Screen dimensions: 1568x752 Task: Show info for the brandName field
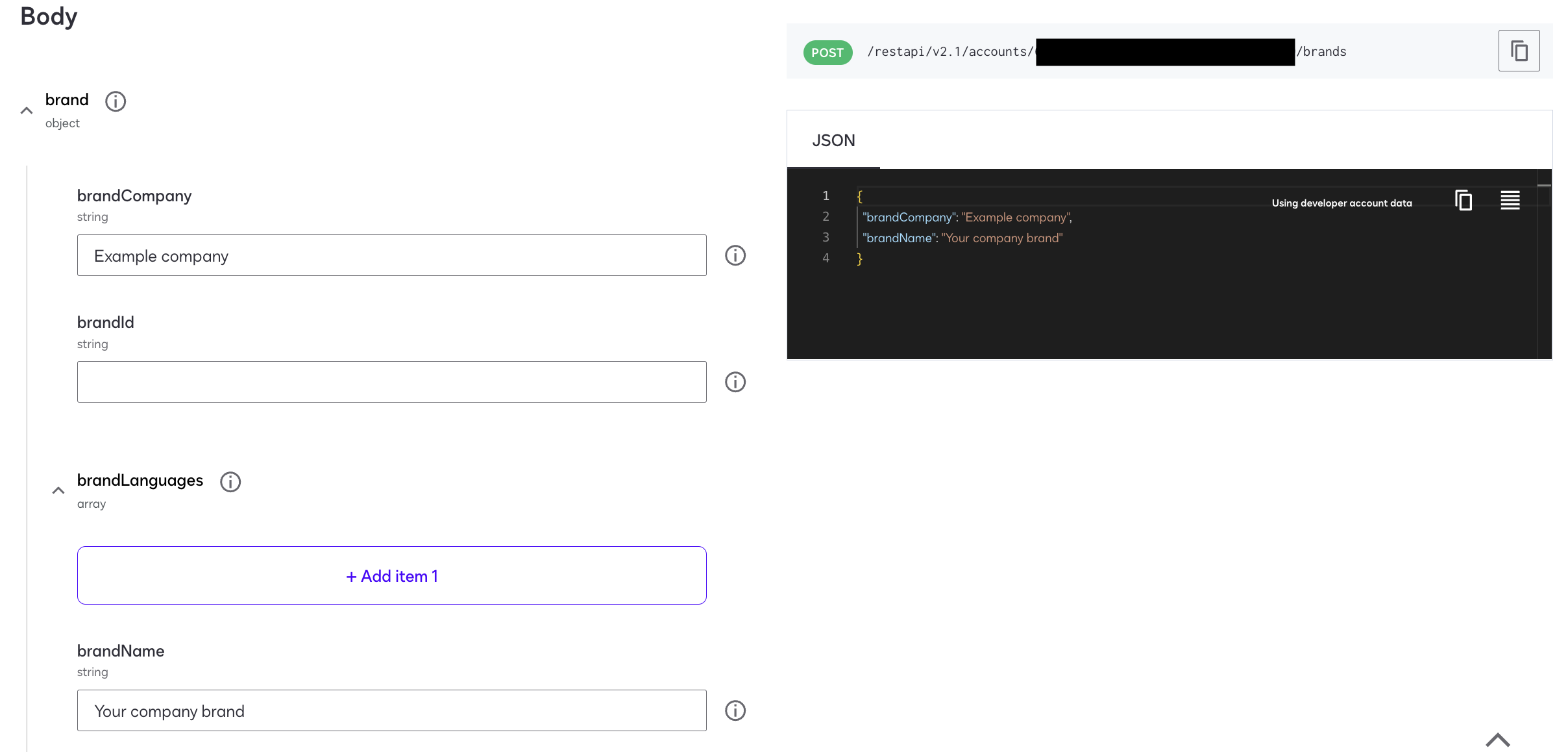(x=735, y=710)
